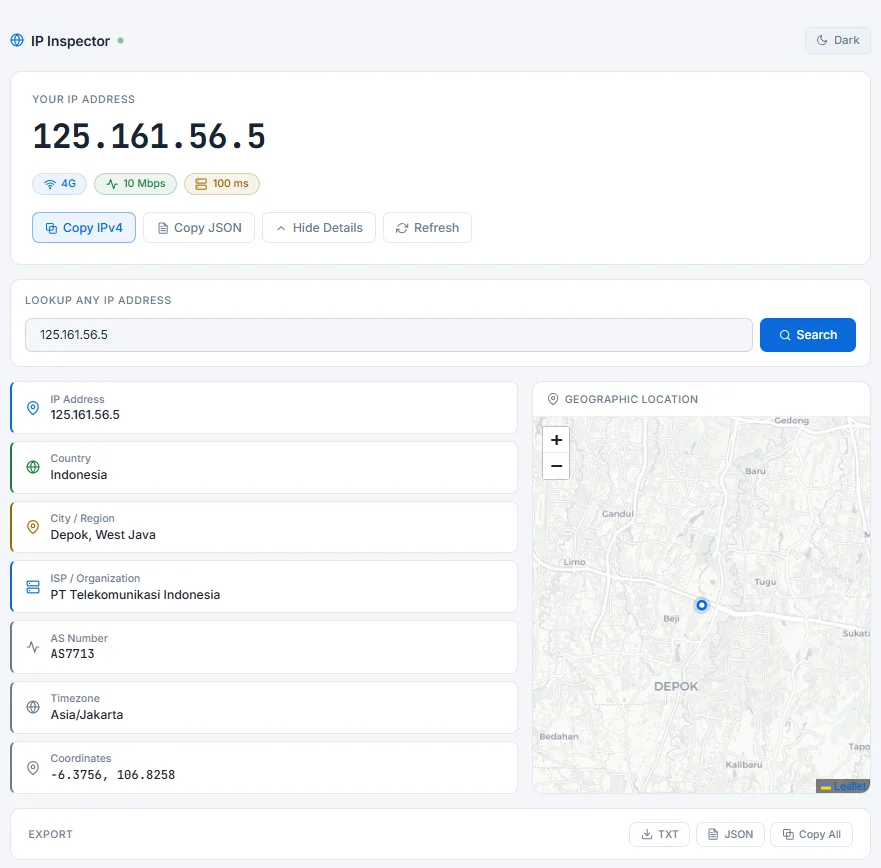Click the green status dot beside IP Inspector
Image resolution: width=881 pixels, height=868 pixels.
(x=120, y=40)
